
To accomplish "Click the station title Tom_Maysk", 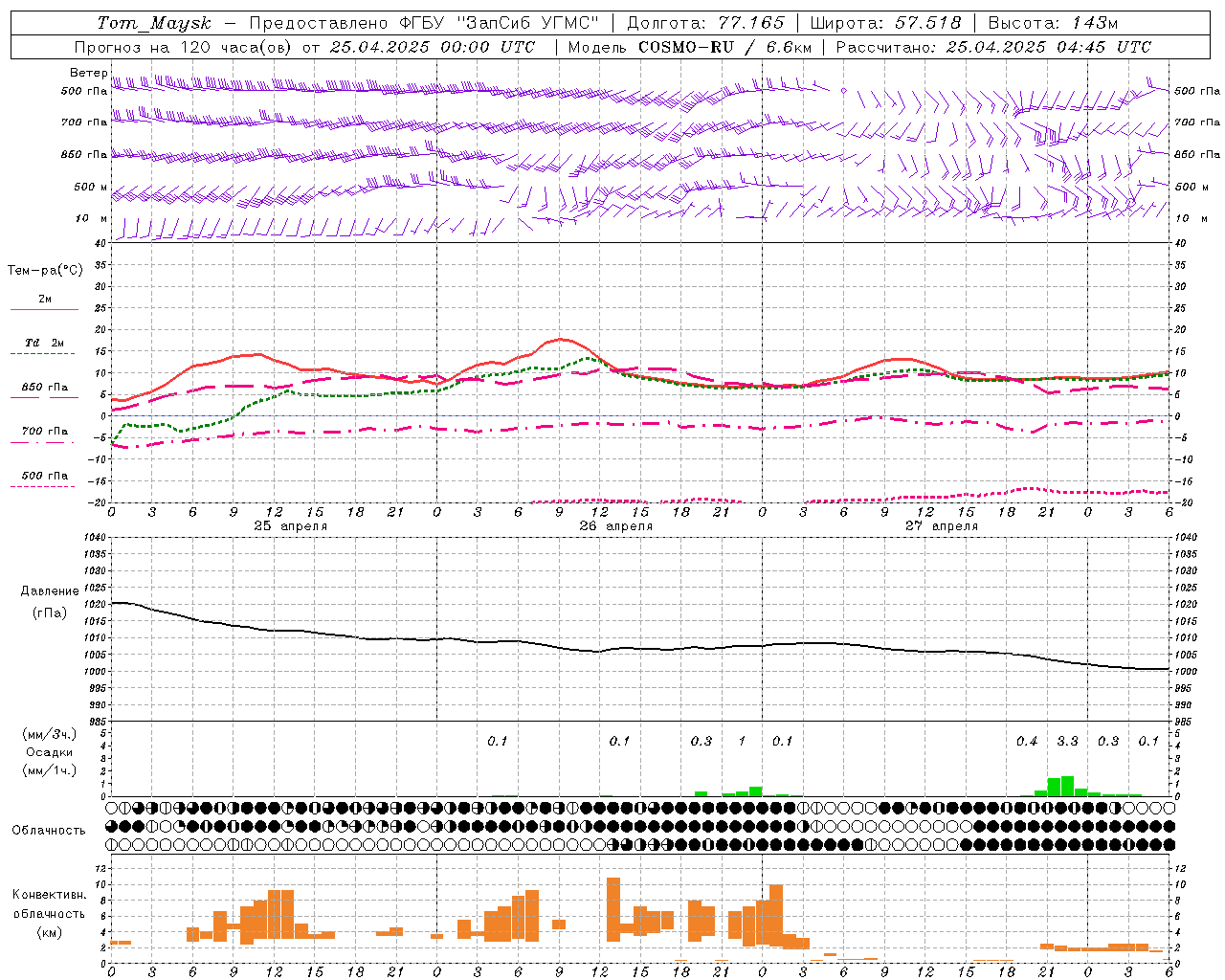I will pyautogui.click(x=154, y=23).
